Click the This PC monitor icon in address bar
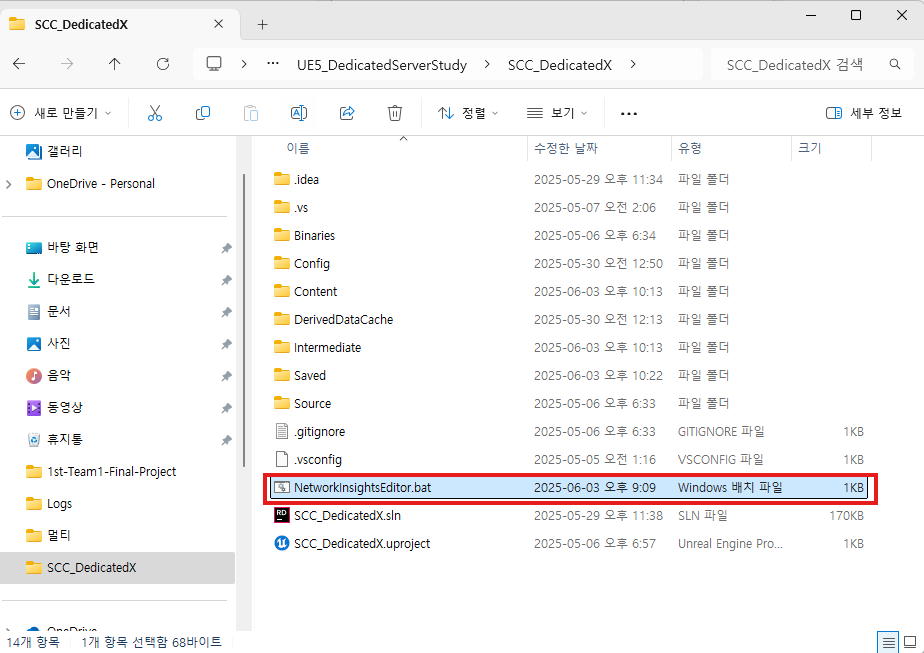 214,64
